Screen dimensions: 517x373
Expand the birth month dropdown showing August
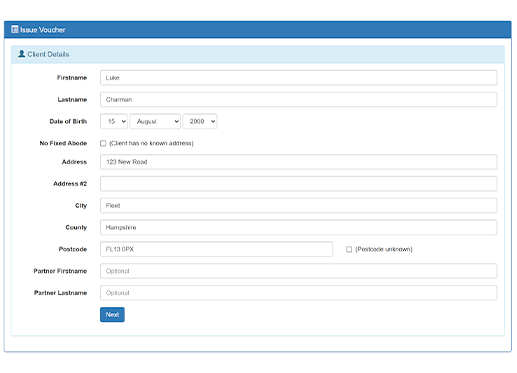click(x=155, y=121)
